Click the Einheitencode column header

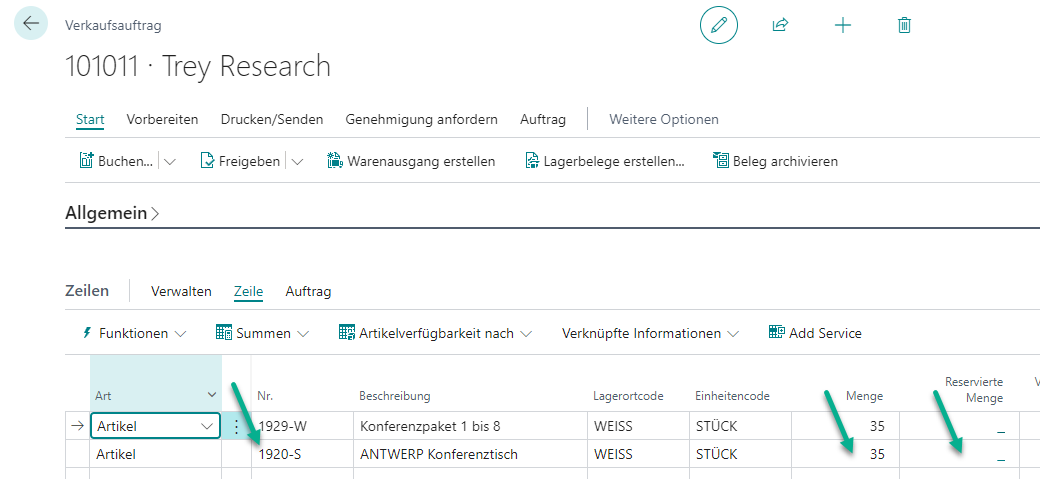click(732, 397)
